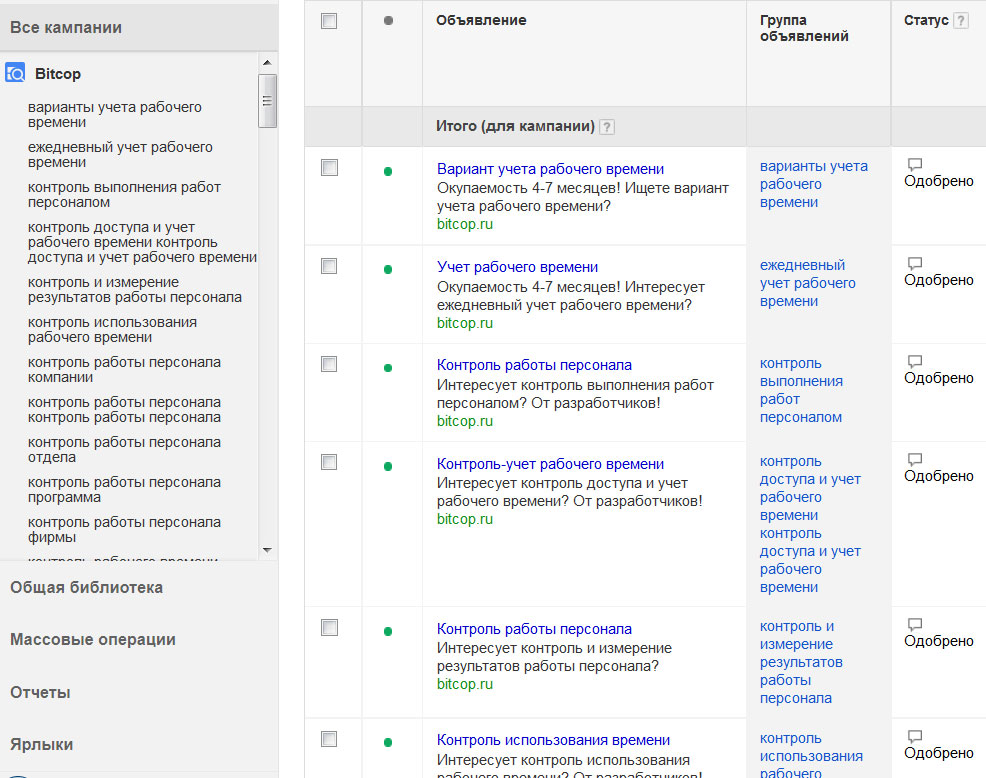Open ad group ежедневный учет рабочего времени in table
This screenshot has width=986, height=778.
(808, 283)
